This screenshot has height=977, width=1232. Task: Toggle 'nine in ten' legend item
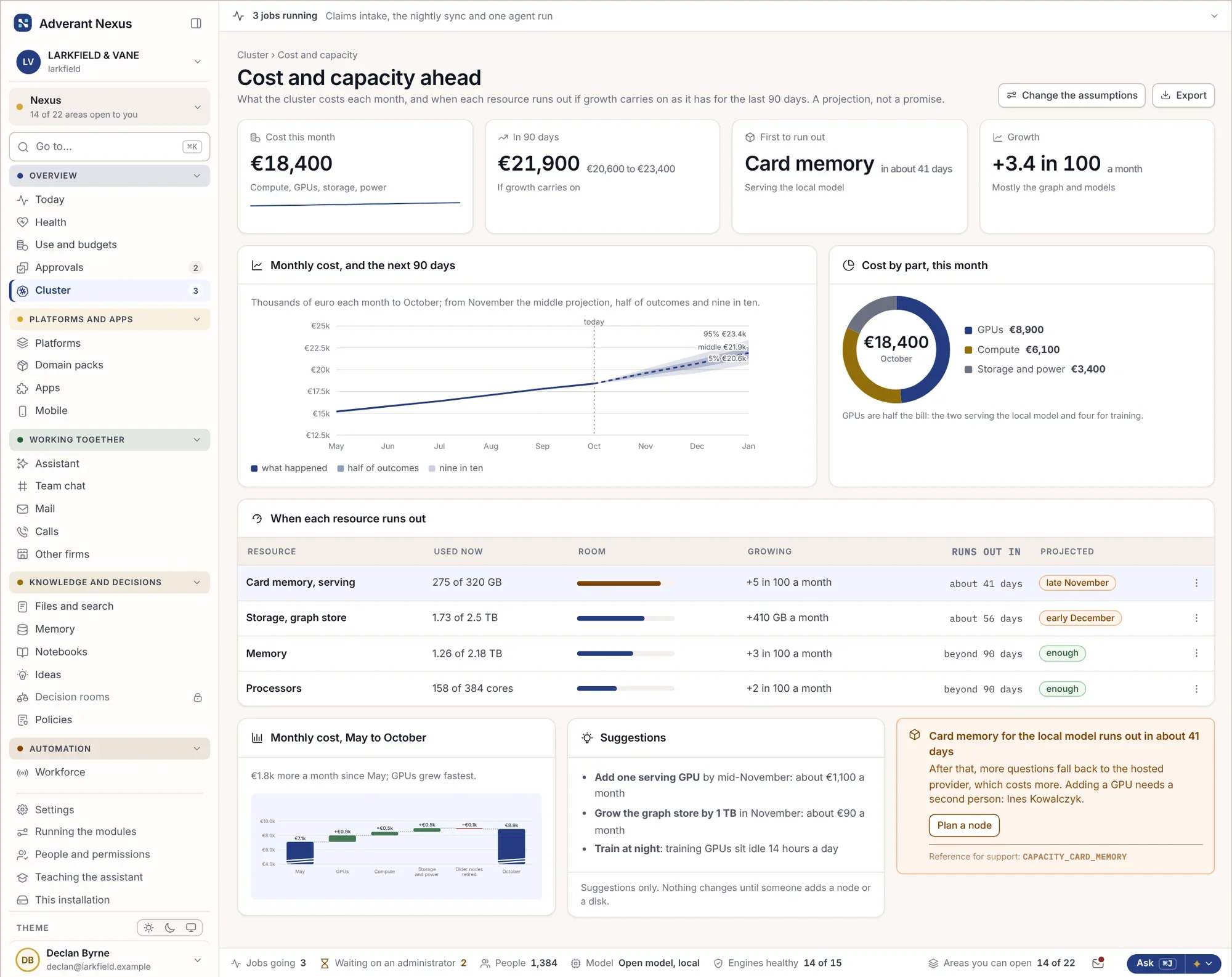[x=456, y=468]
